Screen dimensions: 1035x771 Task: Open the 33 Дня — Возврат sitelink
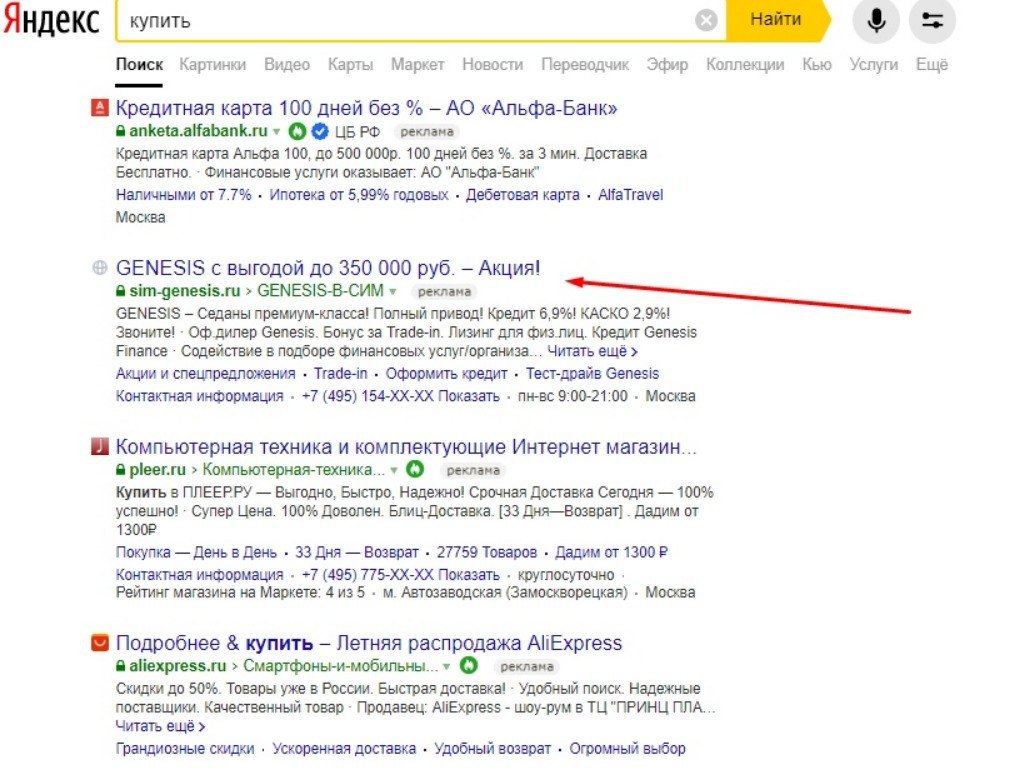[356, 552]
